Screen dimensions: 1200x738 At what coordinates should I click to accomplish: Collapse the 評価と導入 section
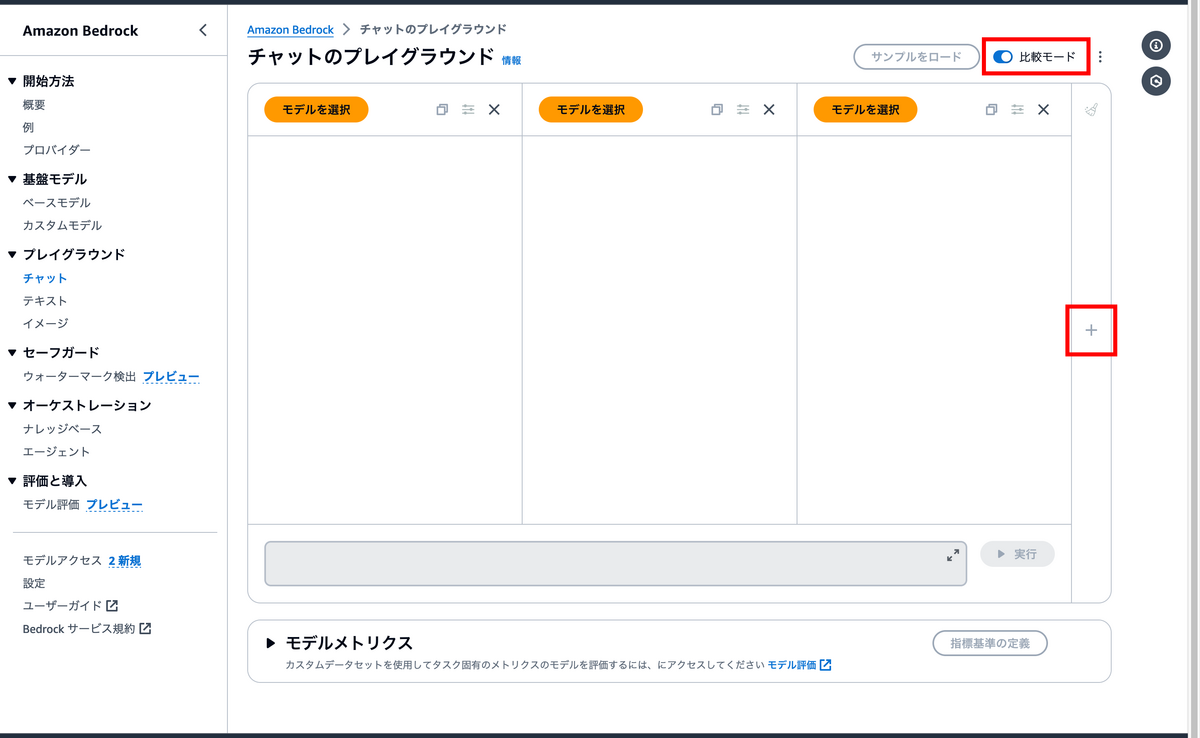(12, 481)
